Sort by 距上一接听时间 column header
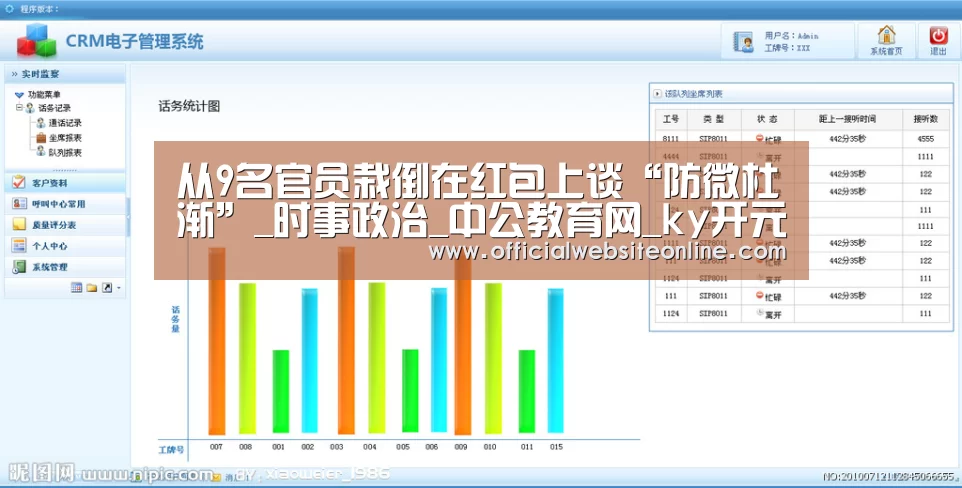Screen dimensions: 962x488 [847, 119]
